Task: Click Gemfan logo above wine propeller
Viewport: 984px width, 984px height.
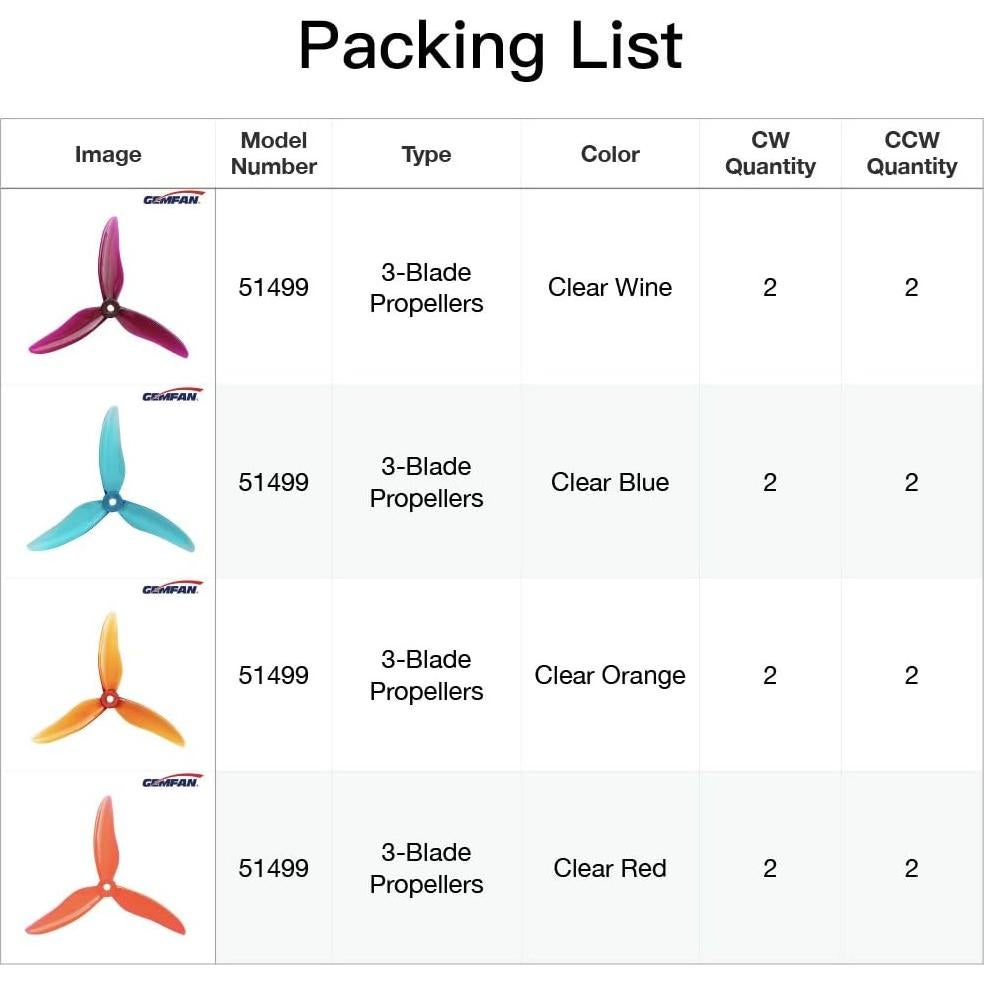Action: (x=172, y=198)
